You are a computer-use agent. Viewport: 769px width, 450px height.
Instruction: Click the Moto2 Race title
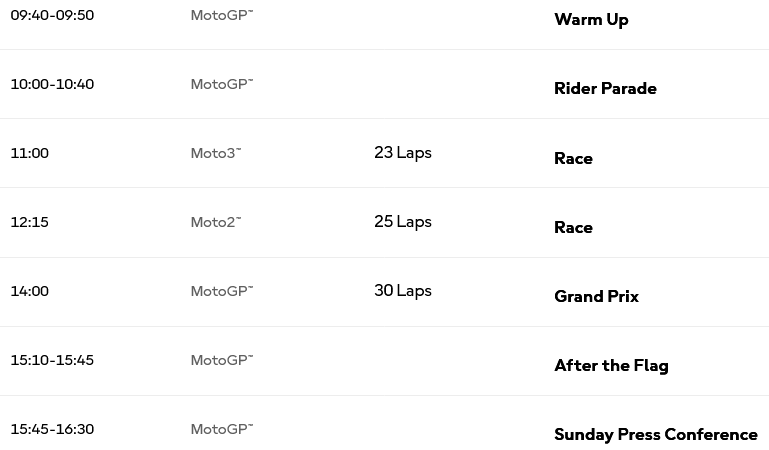[573, 228]
